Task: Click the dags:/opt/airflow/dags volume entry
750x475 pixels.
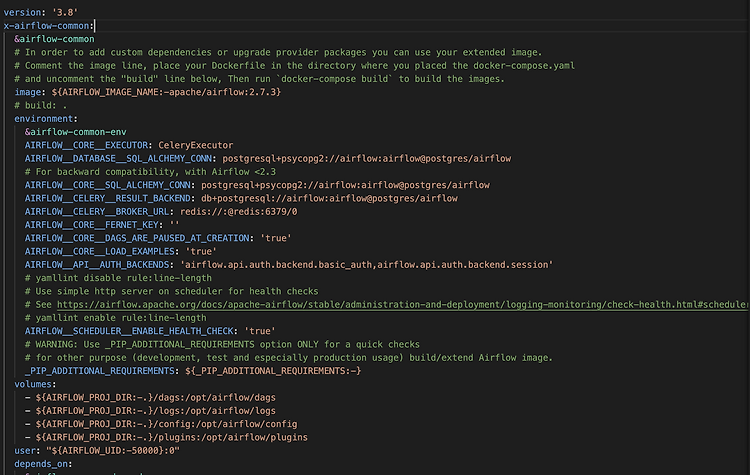Action: pos(155,398)
